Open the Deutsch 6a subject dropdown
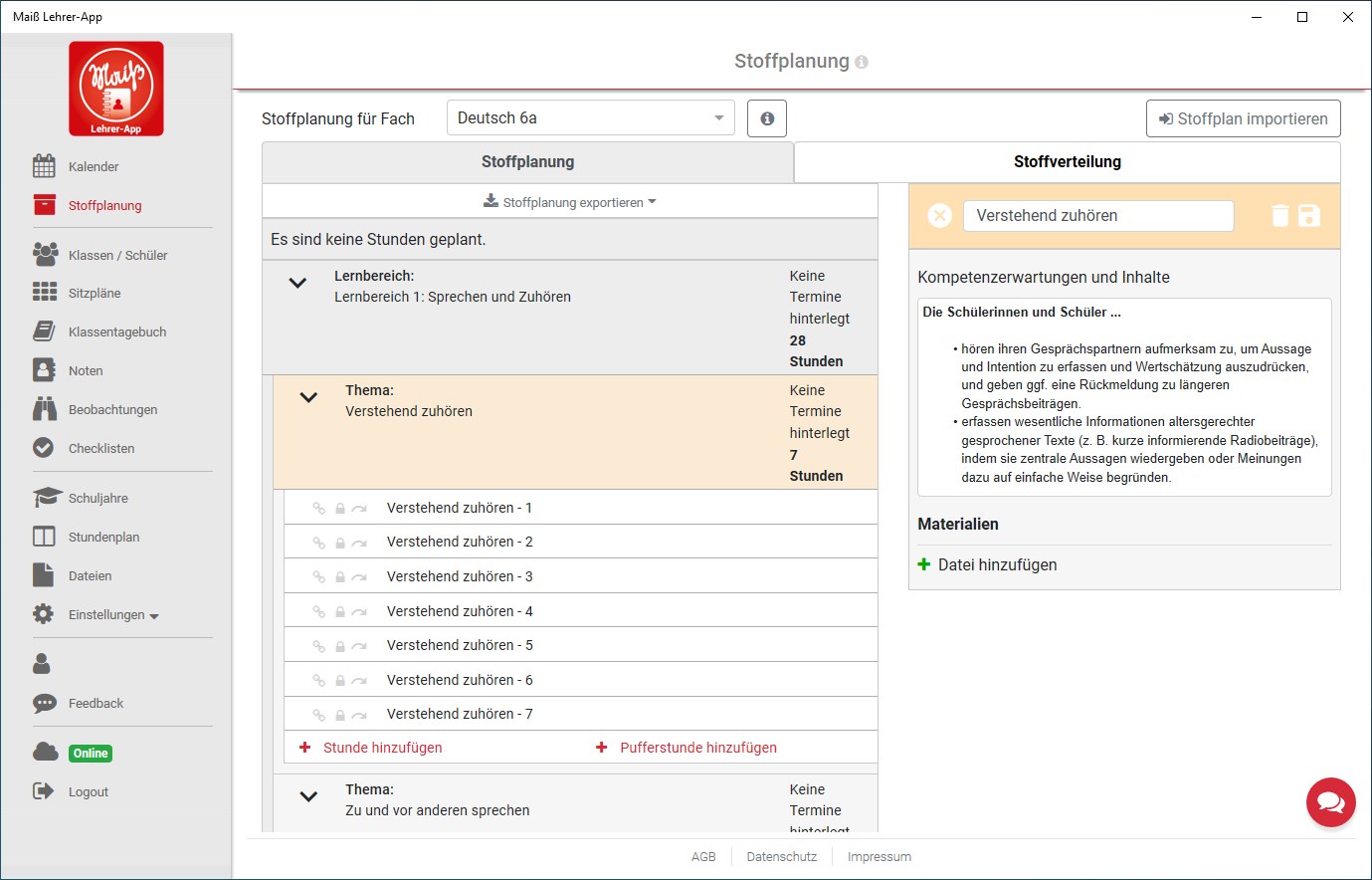The image size is (1372, 880). coord(590,118)
